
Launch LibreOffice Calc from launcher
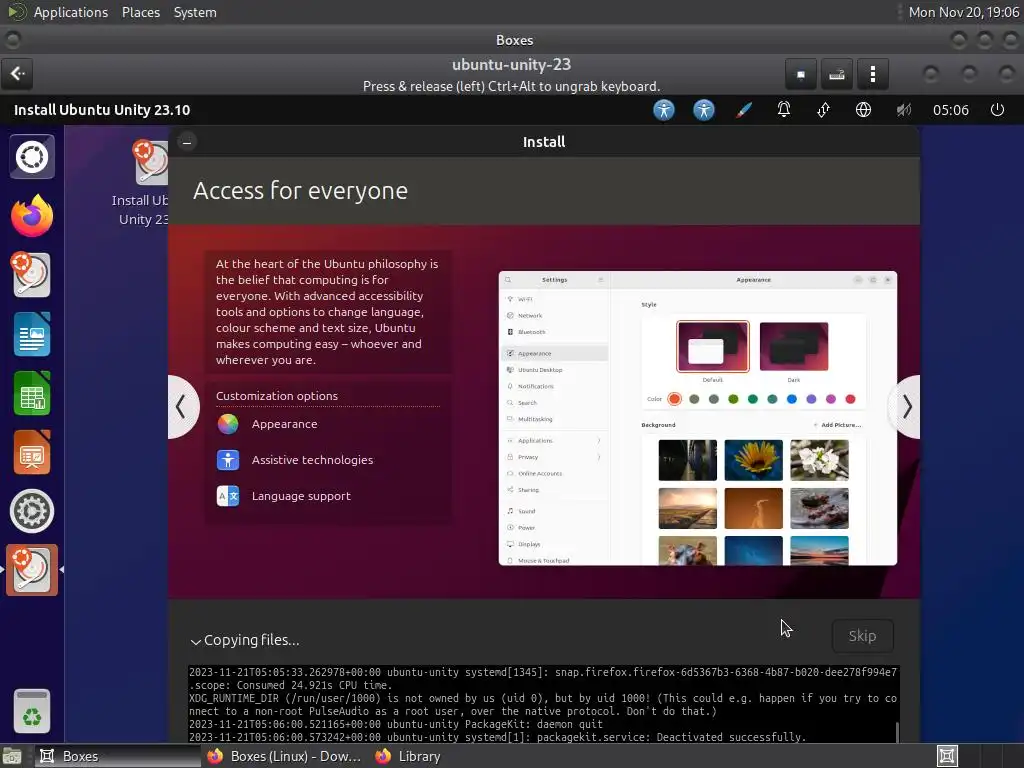pos(32,393)
